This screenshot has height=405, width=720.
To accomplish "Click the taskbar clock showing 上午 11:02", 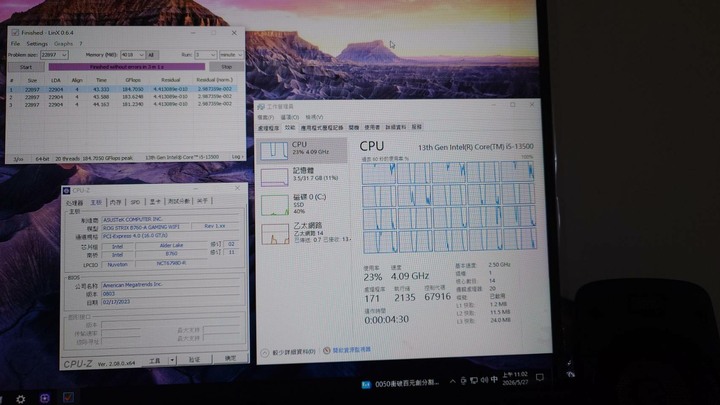I will (515, 378).
